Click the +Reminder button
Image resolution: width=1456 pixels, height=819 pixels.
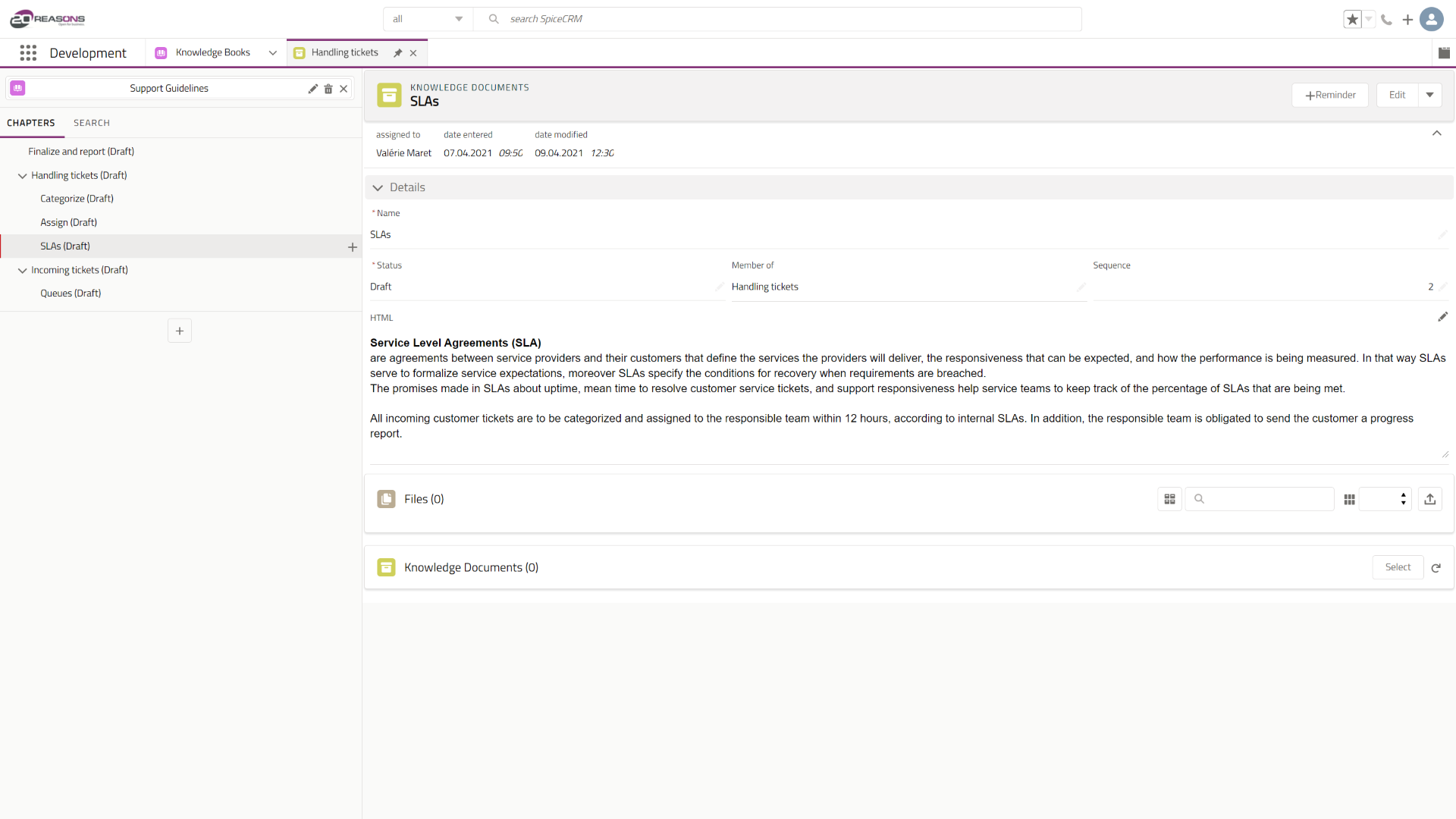1330,95
